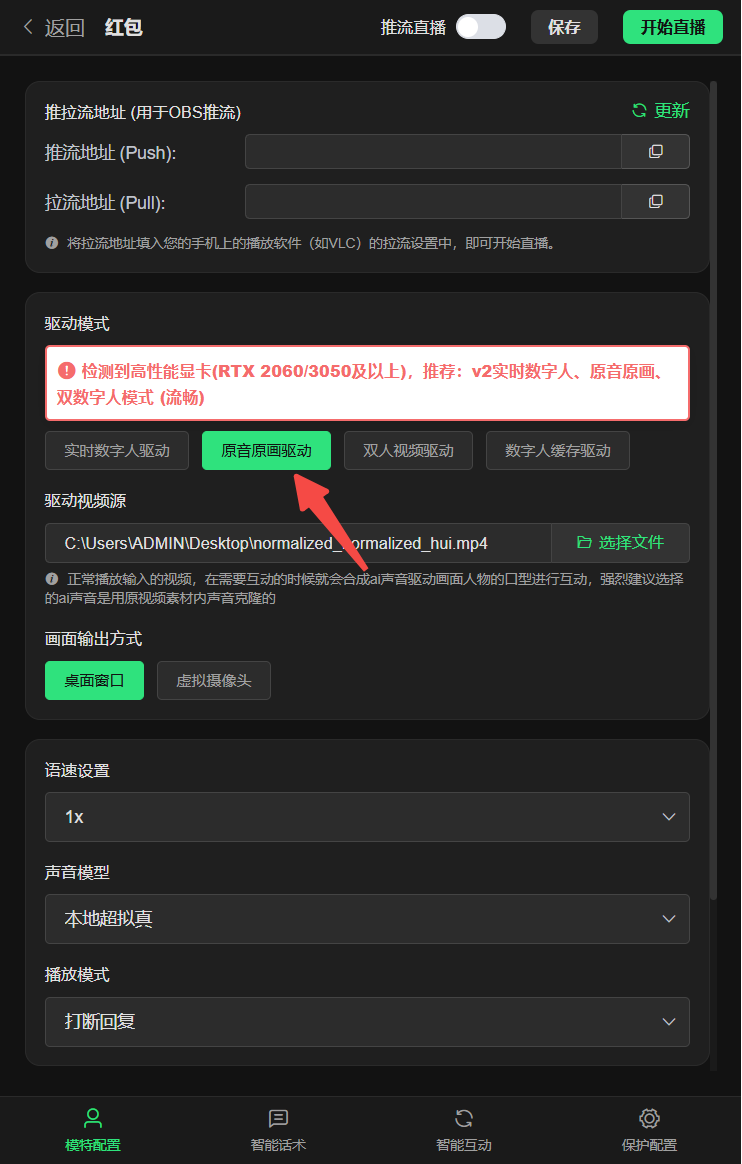
Task: Toggle the 推流直播 switch
Action: (x=481, y=27)
